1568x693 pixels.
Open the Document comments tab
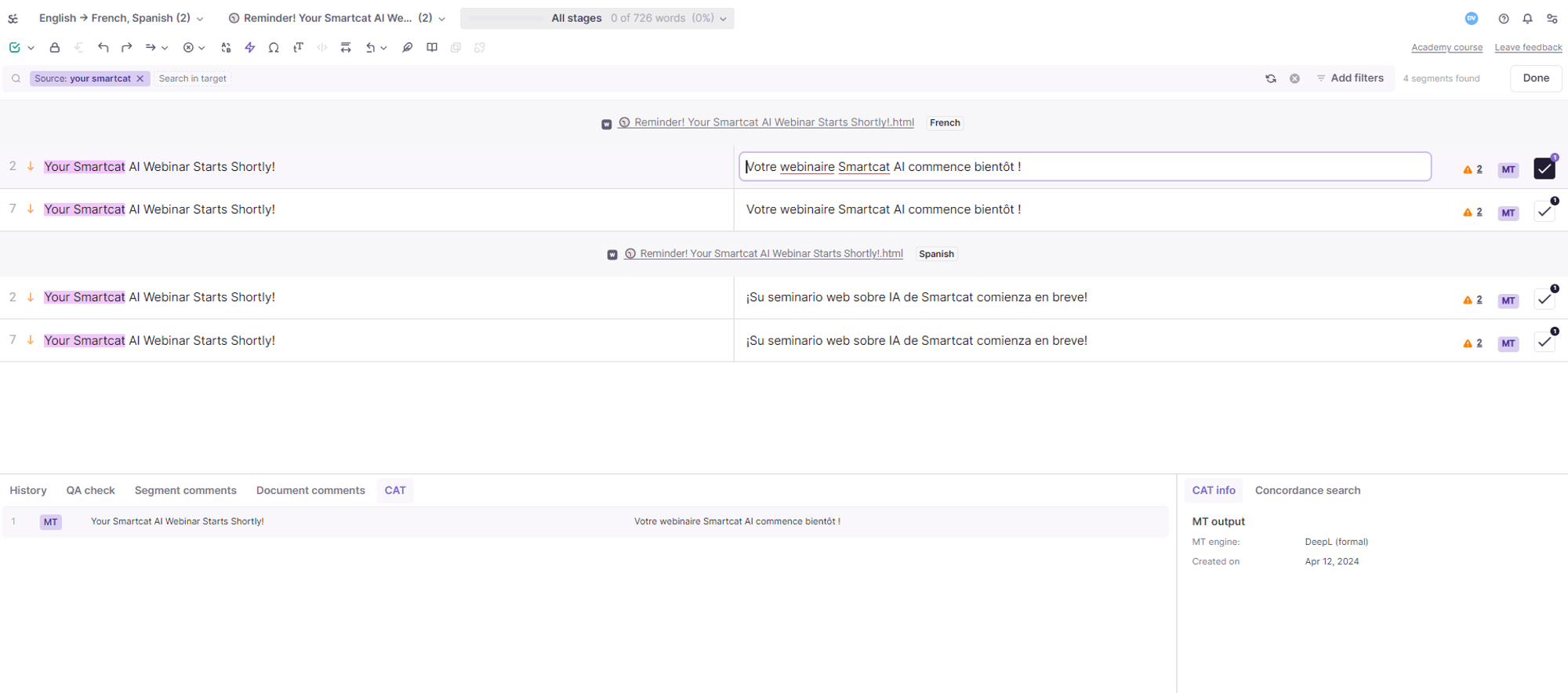[x=310, y=491]
